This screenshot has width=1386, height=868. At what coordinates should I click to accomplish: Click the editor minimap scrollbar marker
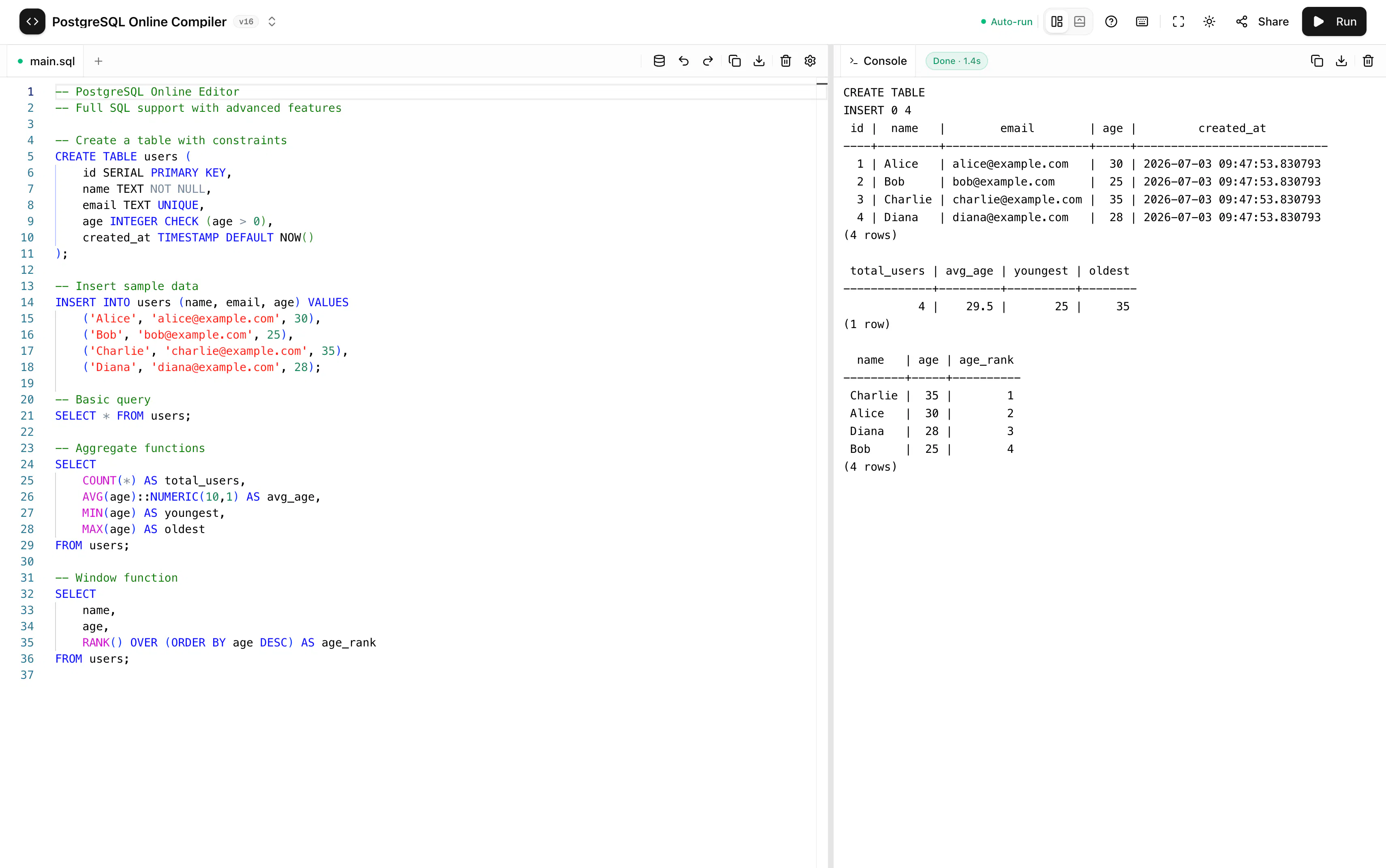[x=822, y=84]
